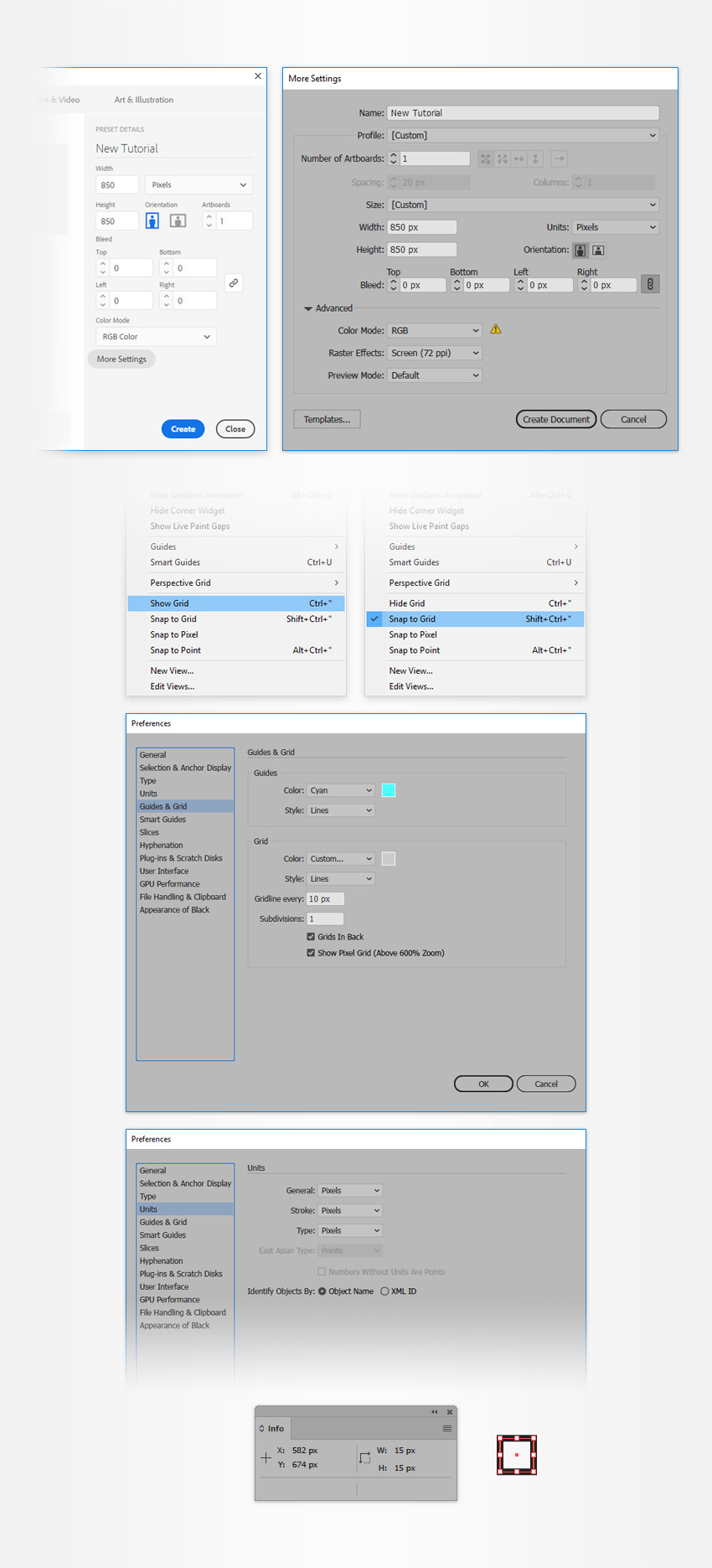This screenshot has height=1568, width=712.
Task: Disable Show Pixel Grid checkbox
Action: click(x=311, y=953)
